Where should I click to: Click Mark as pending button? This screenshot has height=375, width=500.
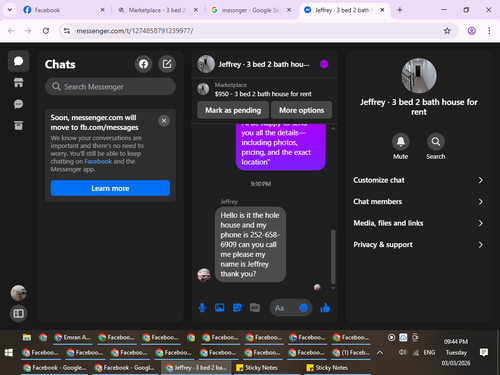point(233,110)
